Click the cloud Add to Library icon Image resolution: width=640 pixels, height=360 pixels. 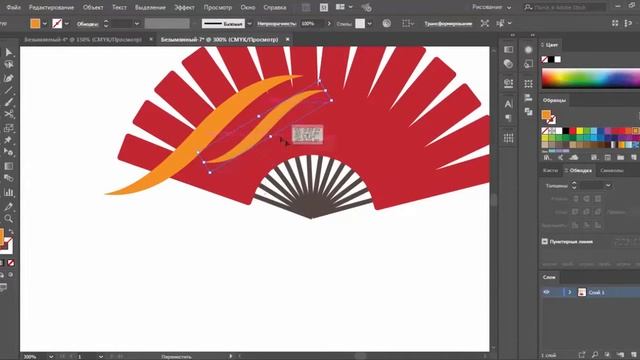pyautogui.click(x=574, y=158)
